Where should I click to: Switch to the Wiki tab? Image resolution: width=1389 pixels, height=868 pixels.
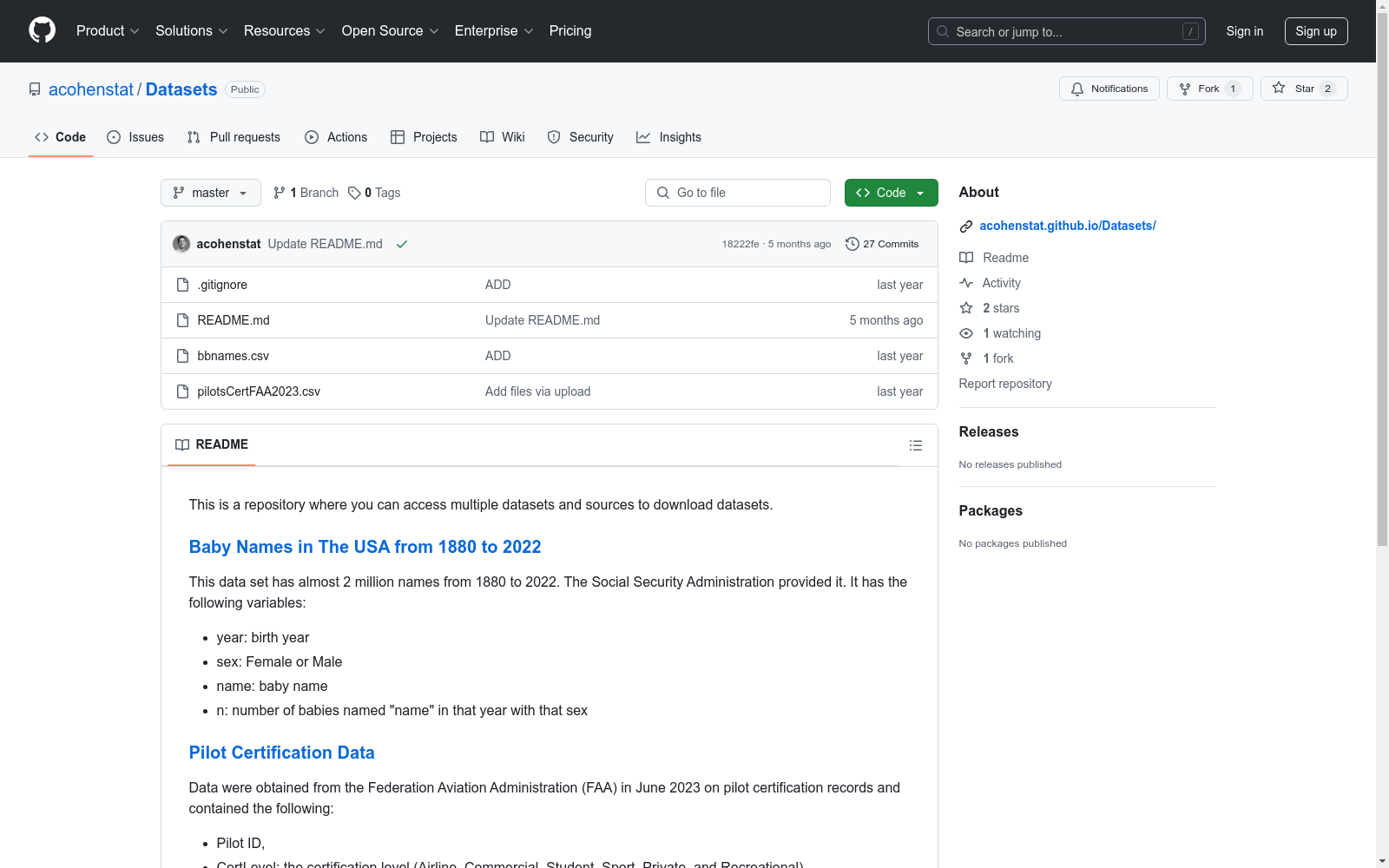[x=503, y=137]
